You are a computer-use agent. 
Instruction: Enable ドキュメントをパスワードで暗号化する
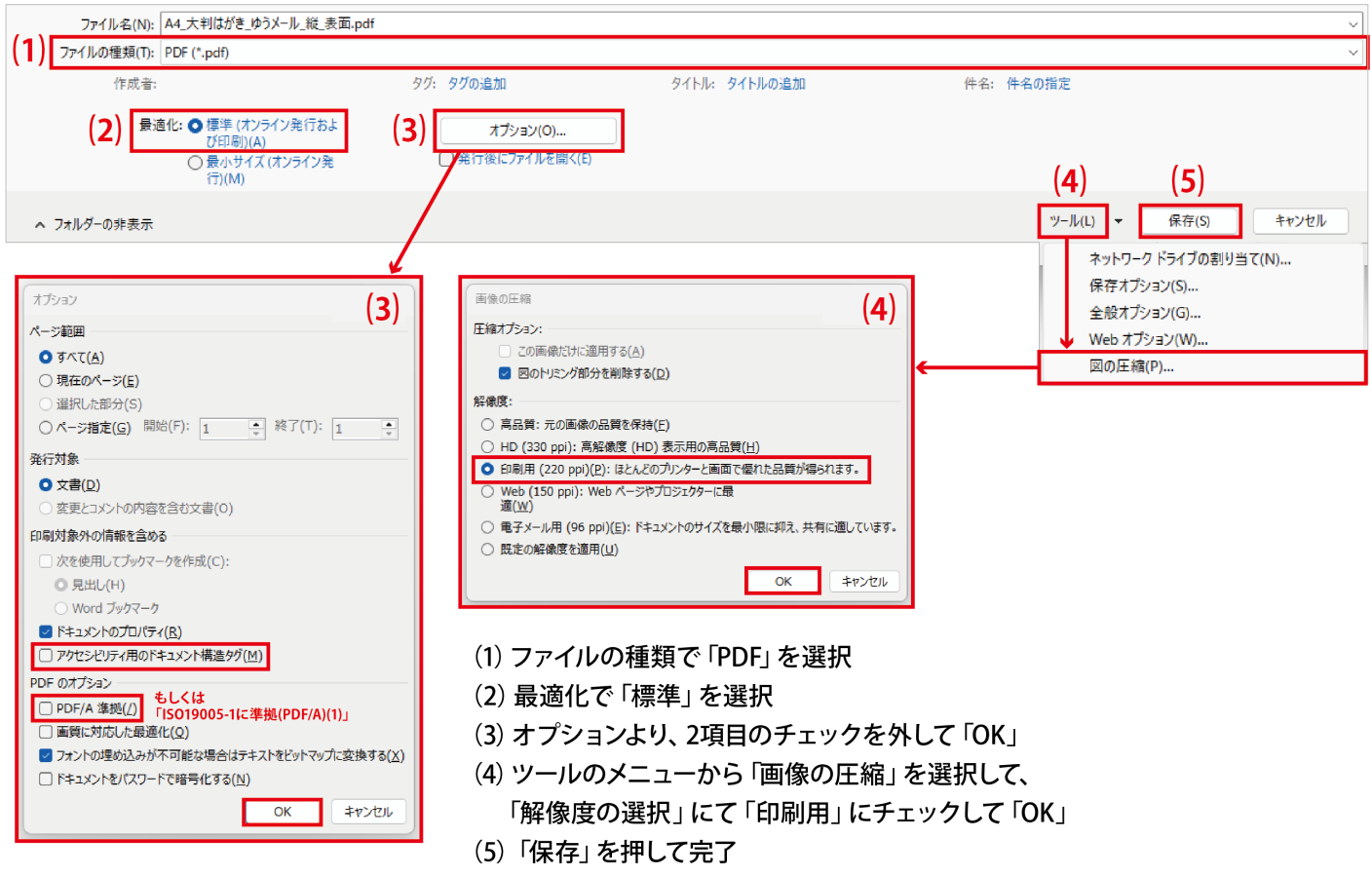[x=45, y=779]
